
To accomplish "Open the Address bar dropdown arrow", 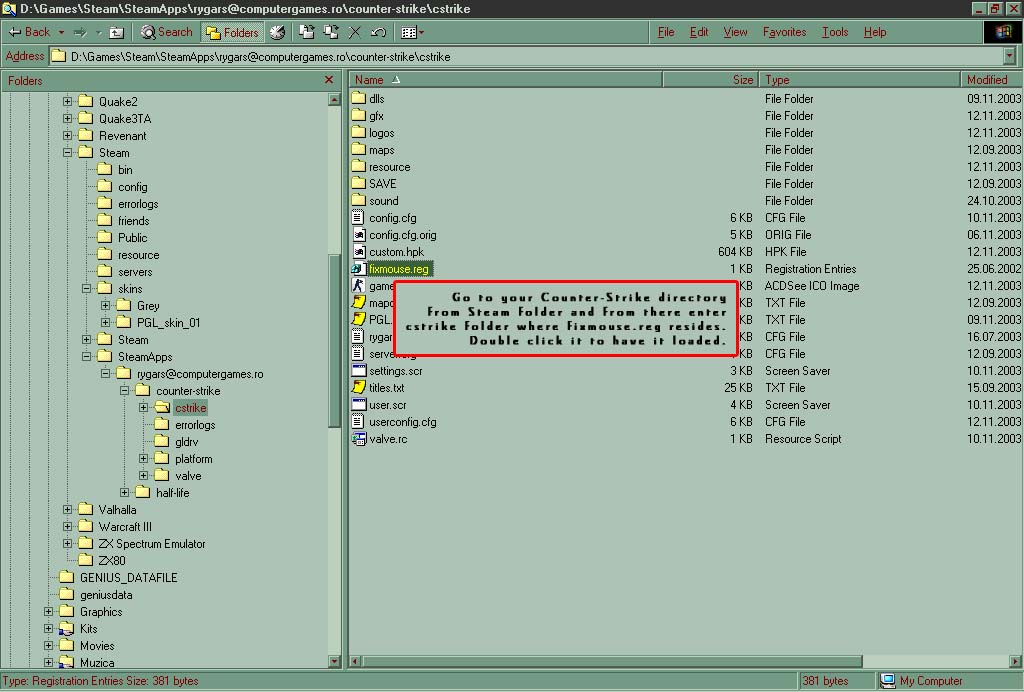I will [x=1010, y=57].
